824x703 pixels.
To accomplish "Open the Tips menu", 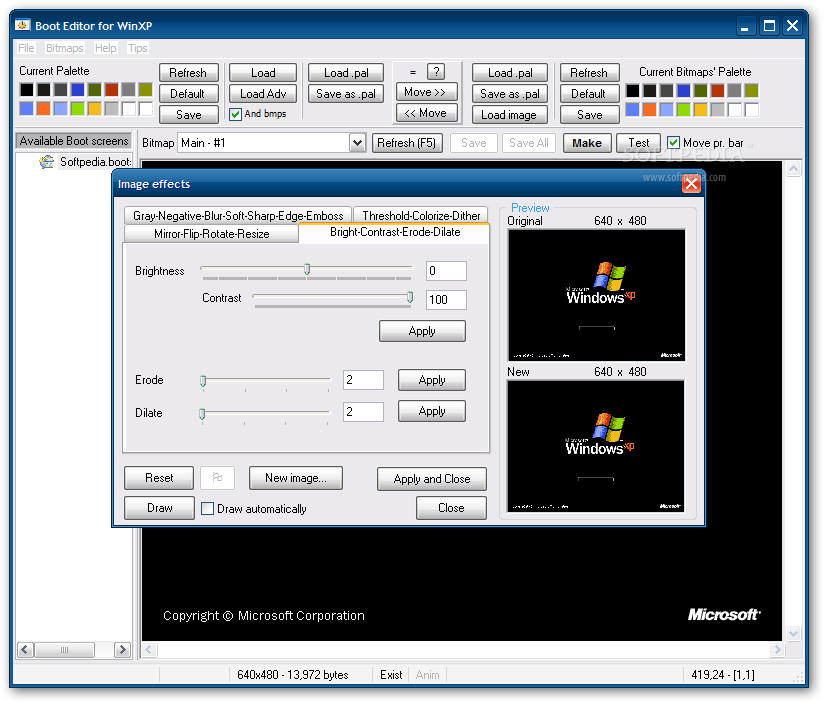I will pyautogui.click(x=138, y=48).
